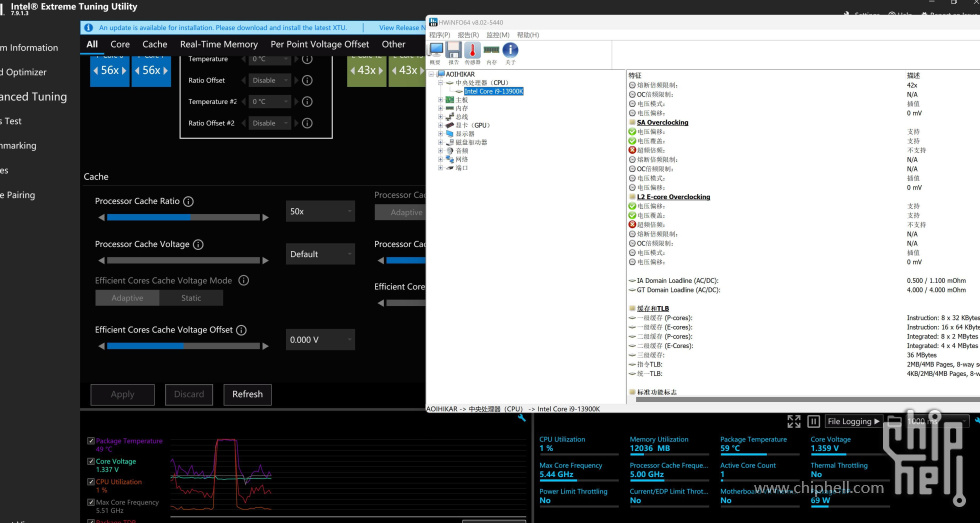Pause XTU monitoring
Viewport: 980px width, 523px height.
(x=813, y=421)
